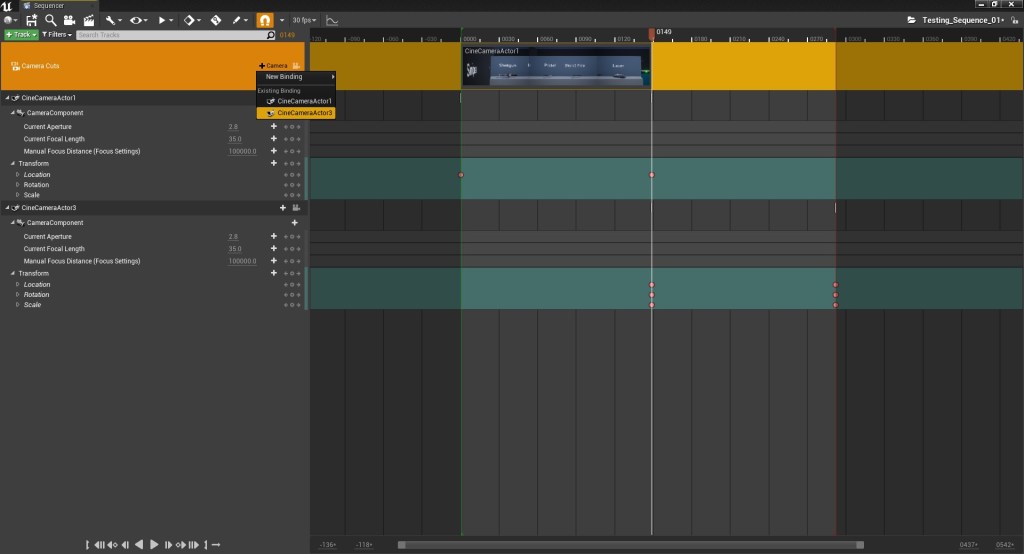Click the auto-key diamond icon in toolbar
This screenshot has width=1024, height=554.
pyautogui.click(x=189, y=20)
